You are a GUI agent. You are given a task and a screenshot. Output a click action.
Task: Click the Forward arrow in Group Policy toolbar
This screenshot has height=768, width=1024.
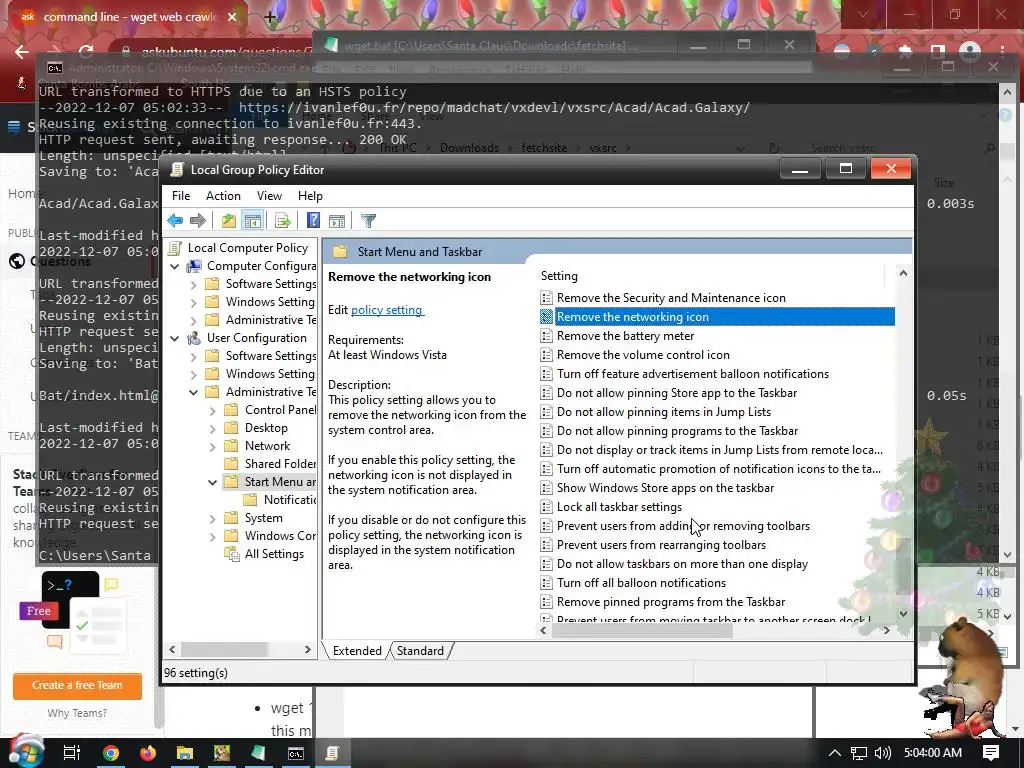197,221
